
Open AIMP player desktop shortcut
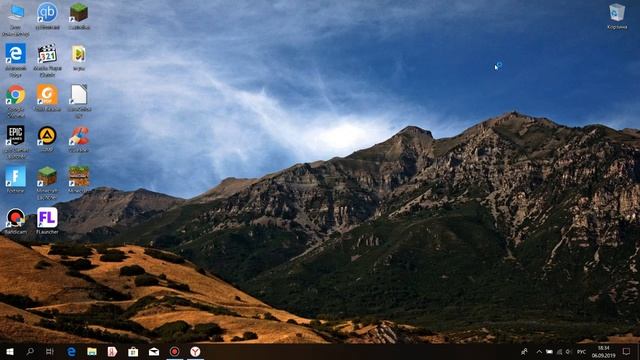(47, 139)
